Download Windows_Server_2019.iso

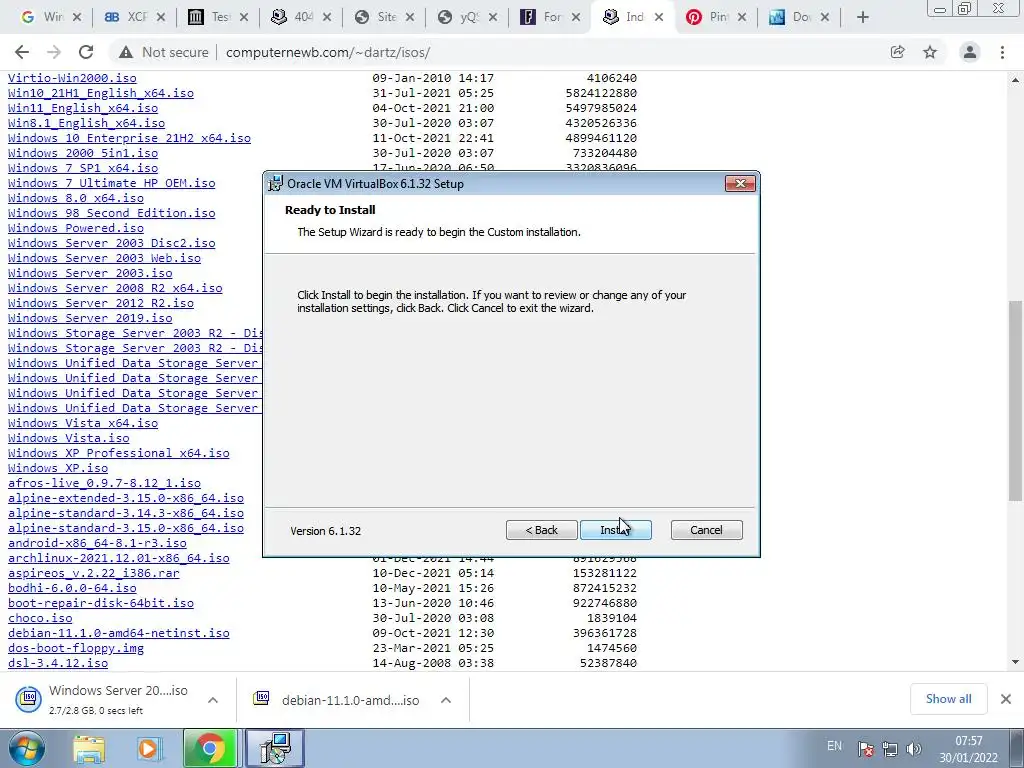point(90,318)
